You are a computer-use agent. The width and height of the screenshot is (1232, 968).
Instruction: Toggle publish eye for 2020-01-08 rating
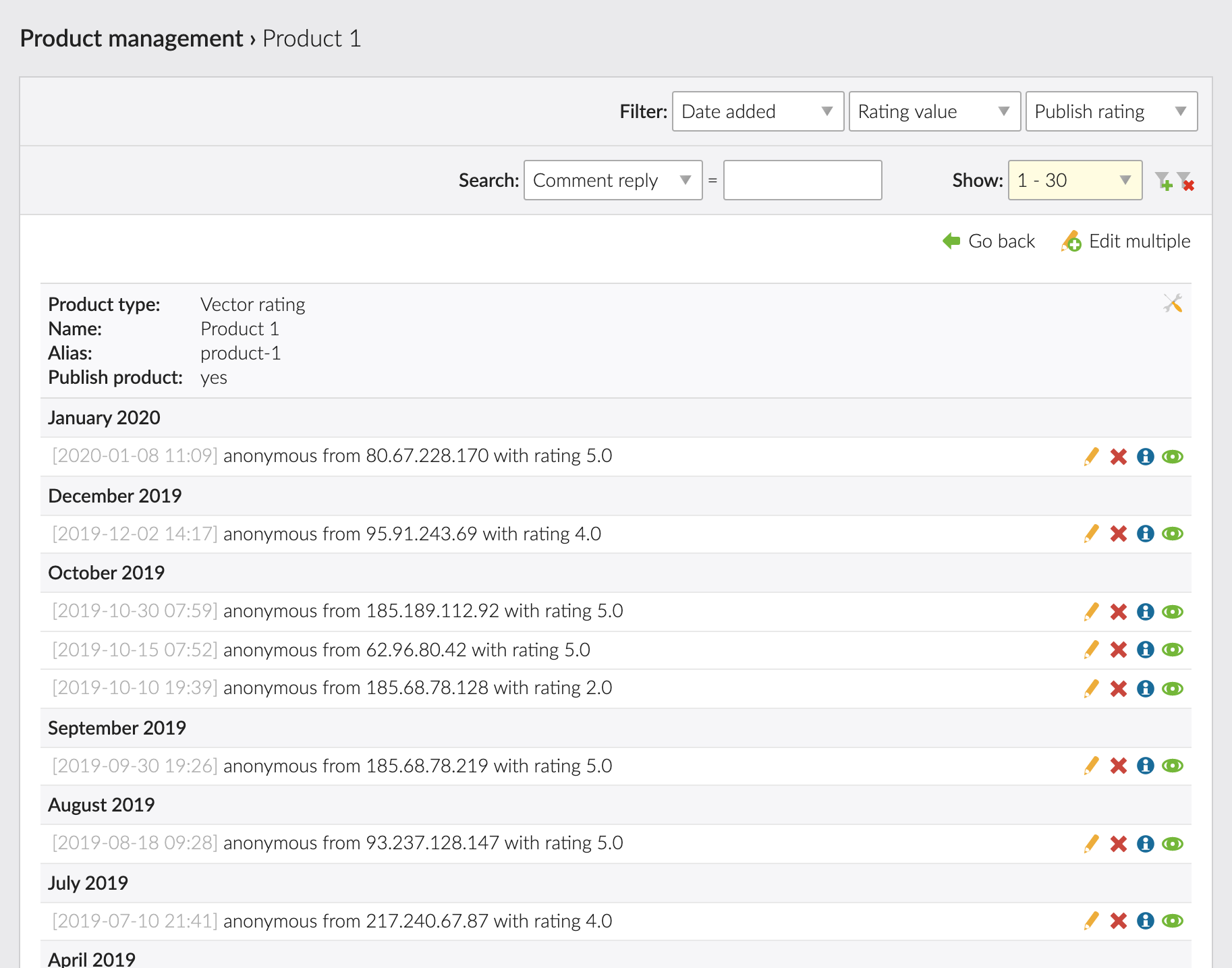1173,457
